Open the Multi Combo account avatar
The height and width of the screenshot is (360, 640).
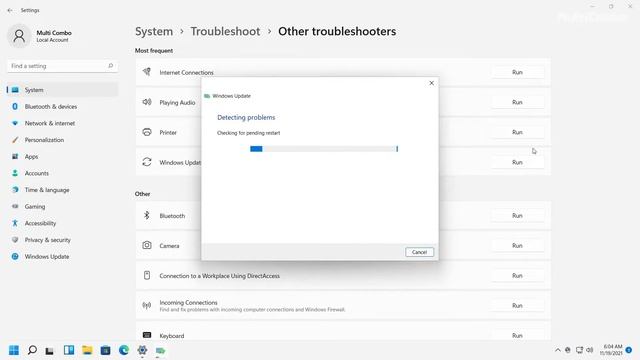(x=19, y=36)
